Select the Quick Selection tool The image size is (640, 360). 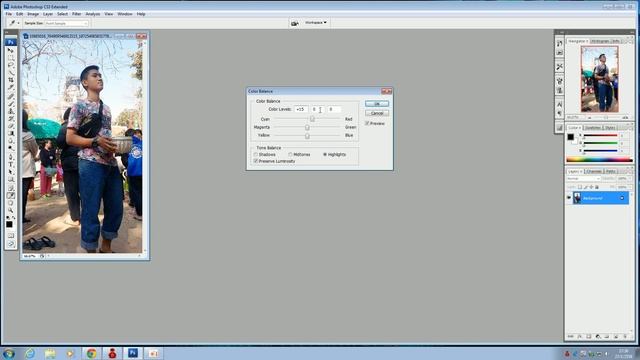coord(11,72)
